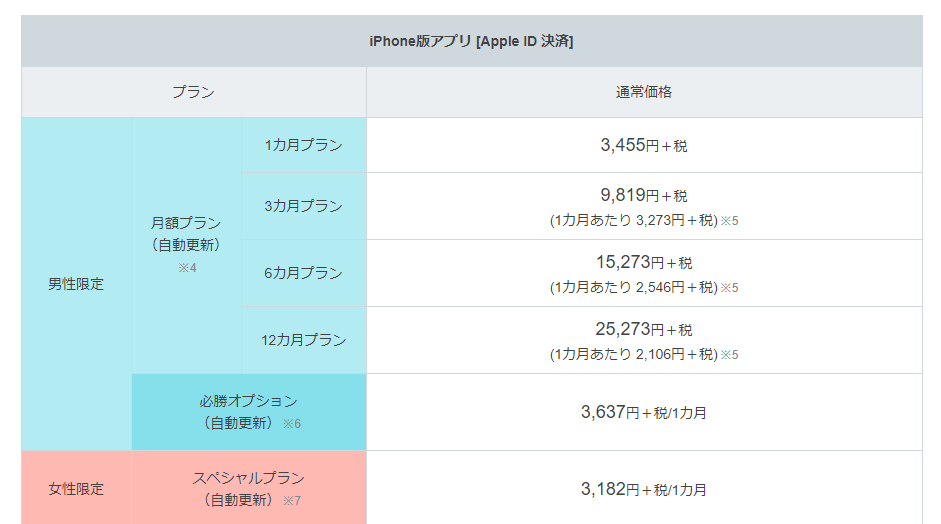Select the 1カ月プラン row label

point(304,145)
